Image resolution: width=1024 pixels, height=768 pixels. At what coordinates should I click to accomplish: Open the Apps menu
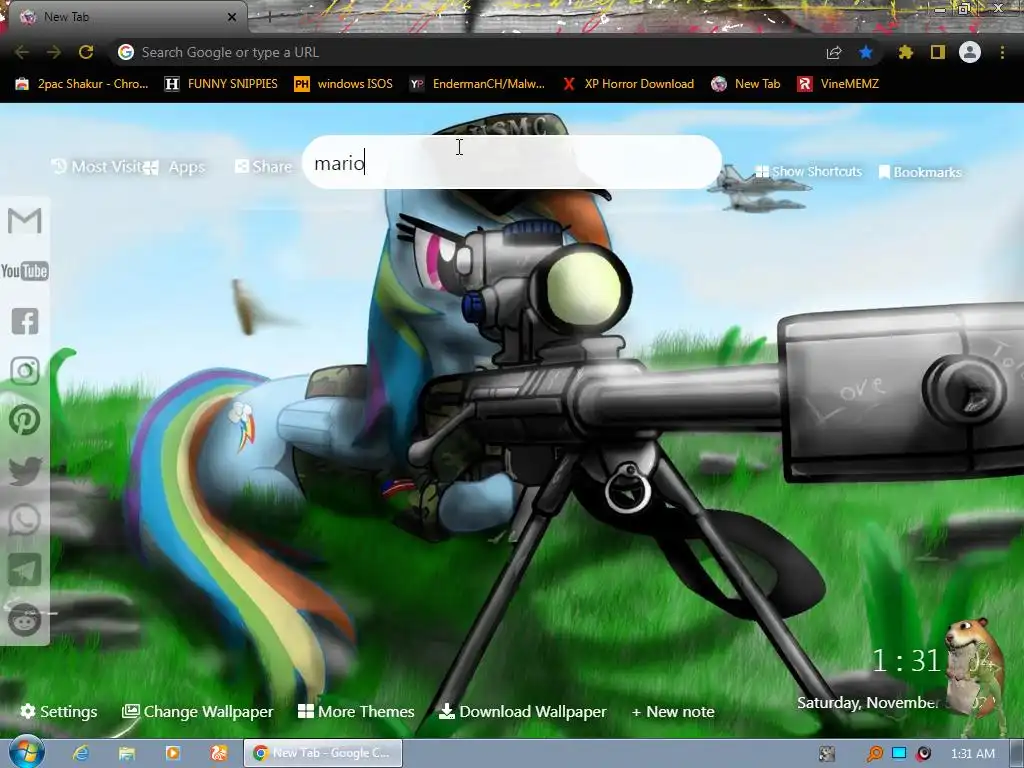pyautogui.click(x=175, y=167)
